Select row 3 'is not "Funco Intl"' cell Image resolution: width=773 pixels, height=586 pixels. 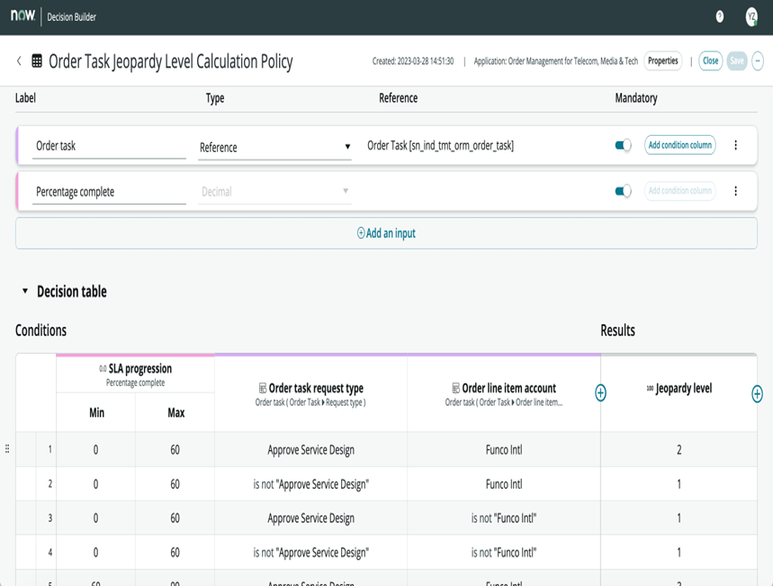pos(504,518)
